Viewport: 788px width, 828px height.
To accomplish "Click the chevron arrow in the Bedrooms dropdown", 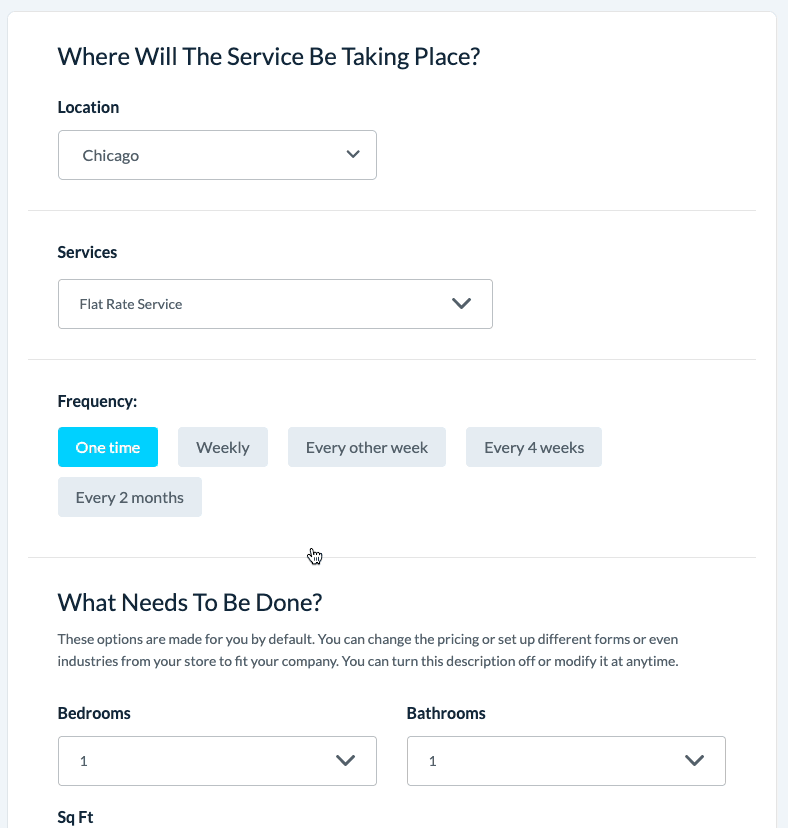I will pyautogui.click(x=346, y=761).
